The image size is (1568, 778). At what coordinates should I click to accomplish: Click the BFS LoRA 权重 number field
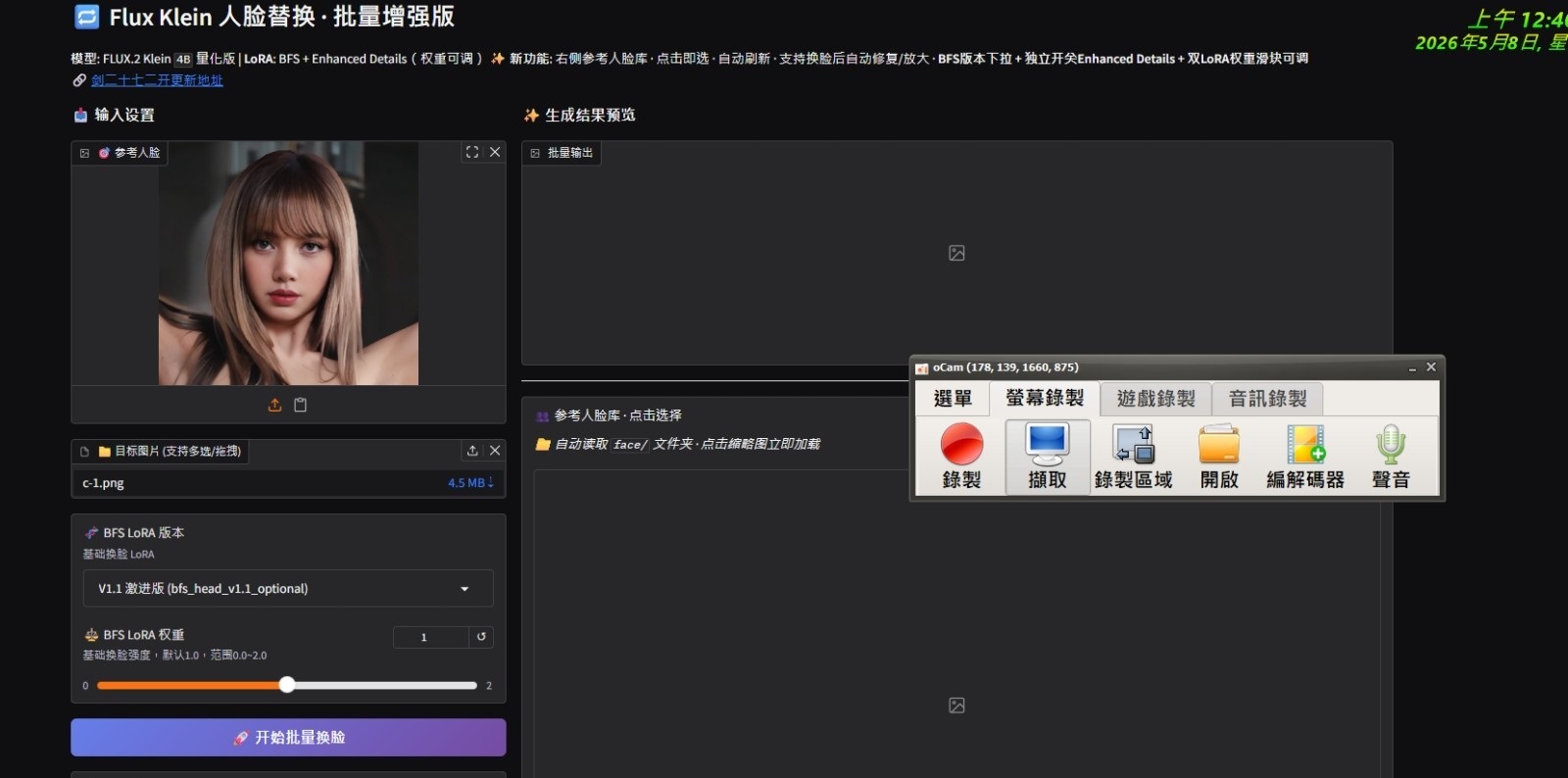tap(431, 637)
